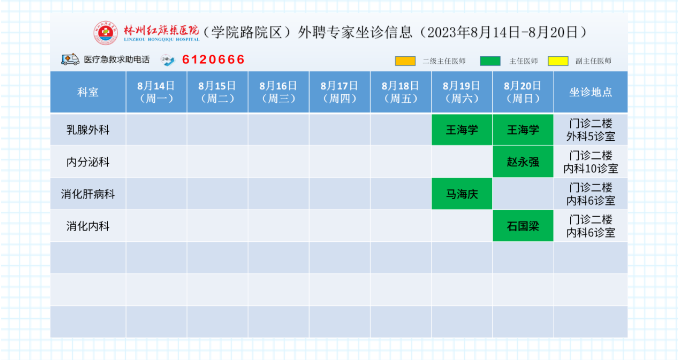
Task: Click the 赵永强 doctor cell
Action: click(523, 162)
